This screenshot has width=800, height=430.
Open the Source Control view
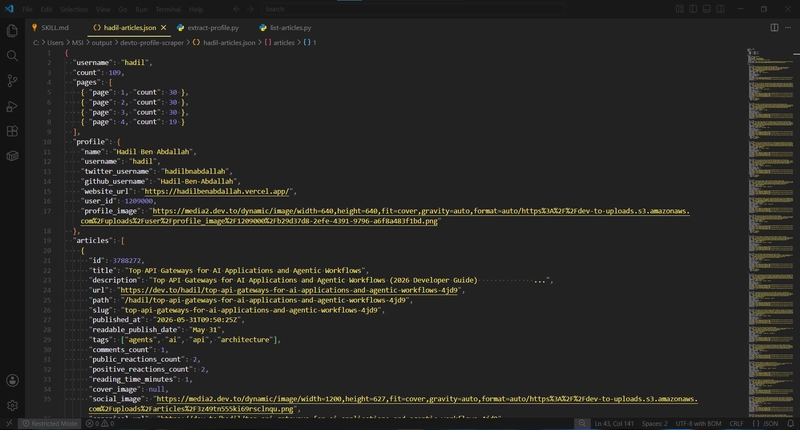click(12, 81)
